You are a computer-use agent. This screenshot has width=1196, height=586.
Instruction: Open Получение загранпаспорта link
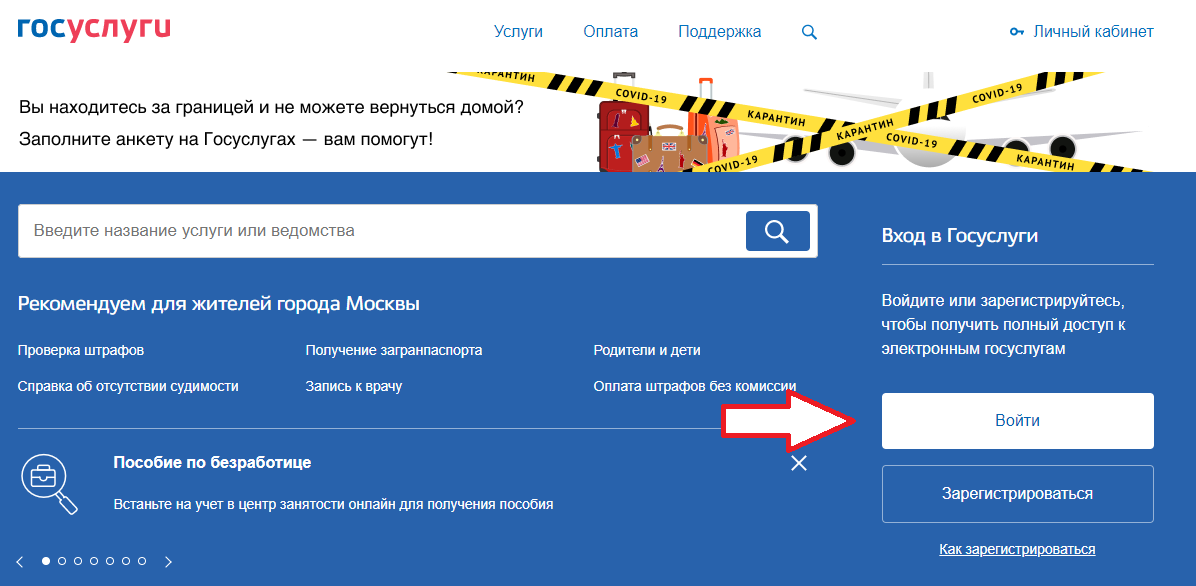click(394, 350)
